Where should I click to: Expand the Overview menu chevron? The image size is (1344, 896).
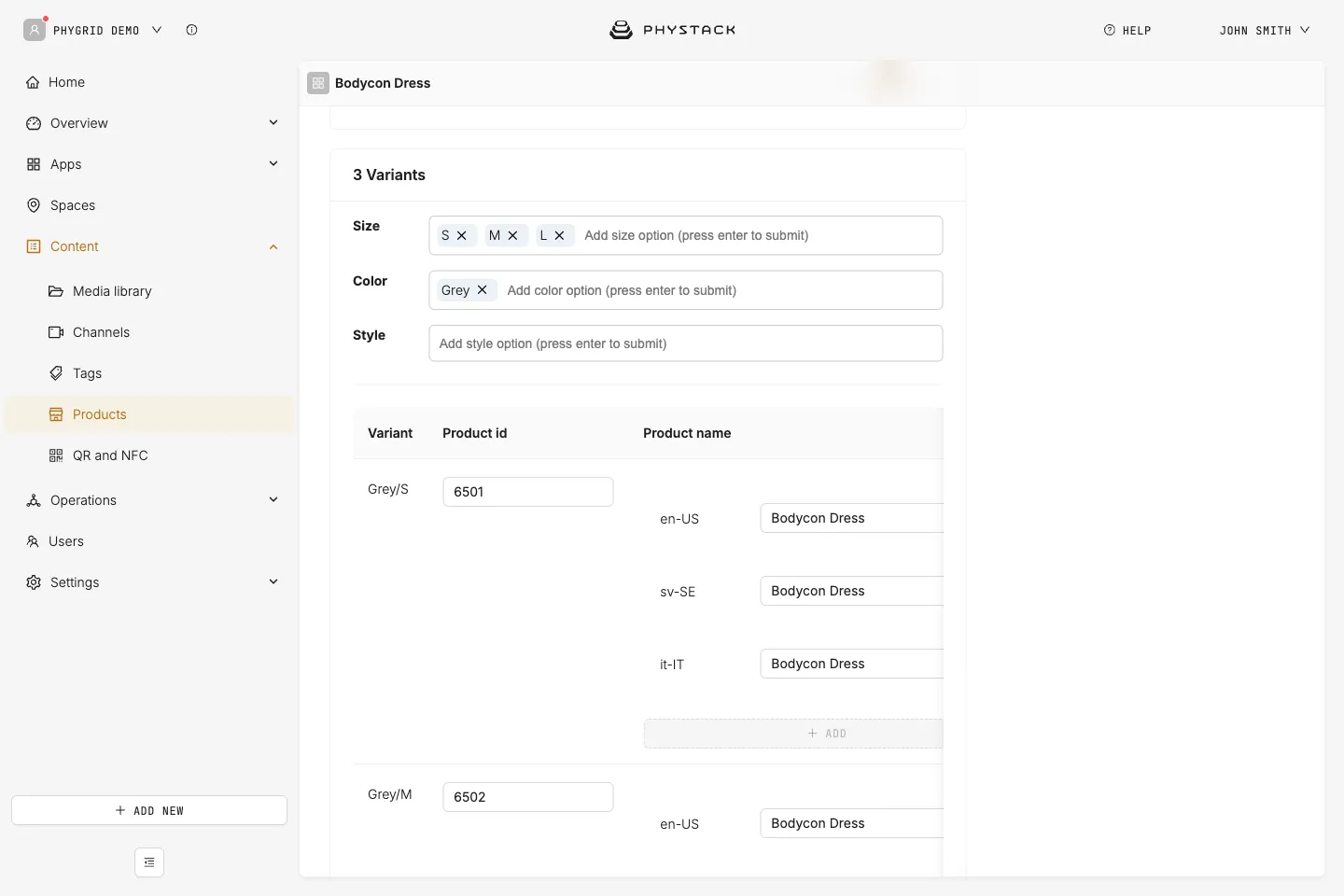tap(273, 122)
